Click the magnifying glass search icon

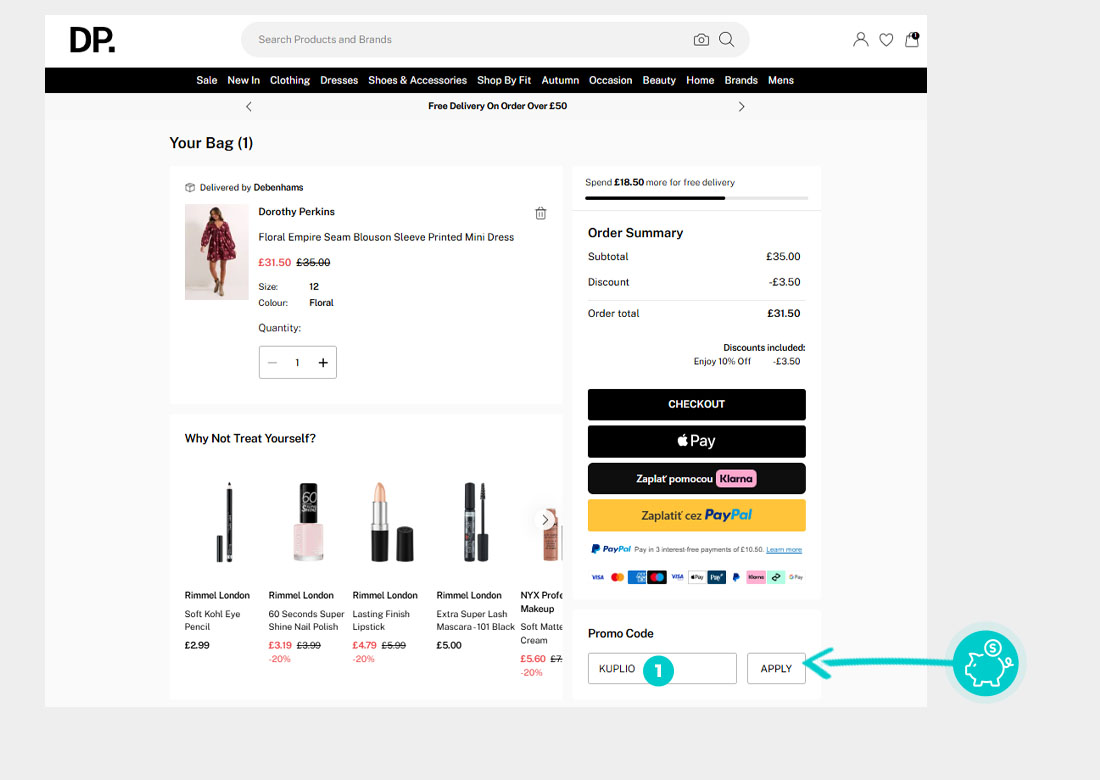pyautogui.click(x=727, y=40)
